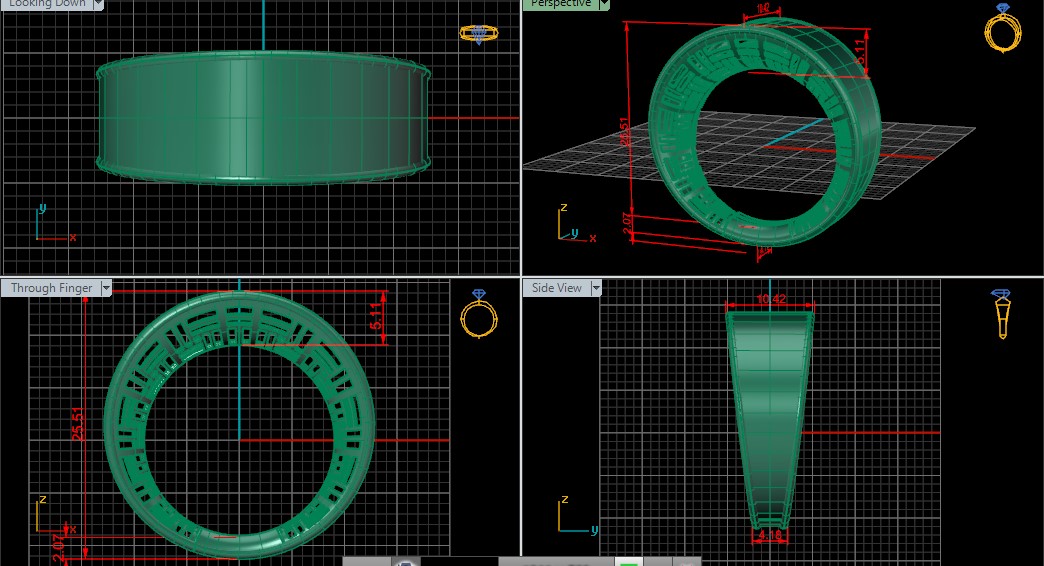Image resolution: width=1044 pixels, height=566 pixels.
Task: Select the Side View viewport title
Action: (557, 288)
